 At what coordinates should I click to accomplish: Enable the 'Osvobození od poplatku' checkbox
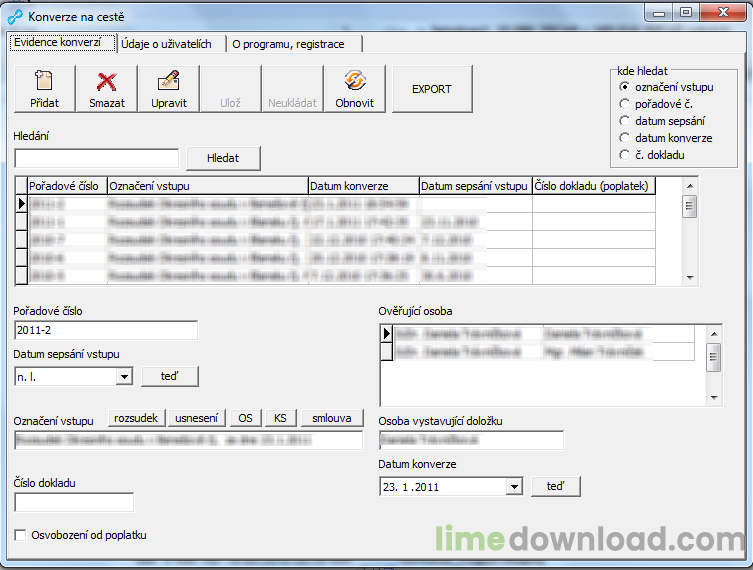(21, 535)
